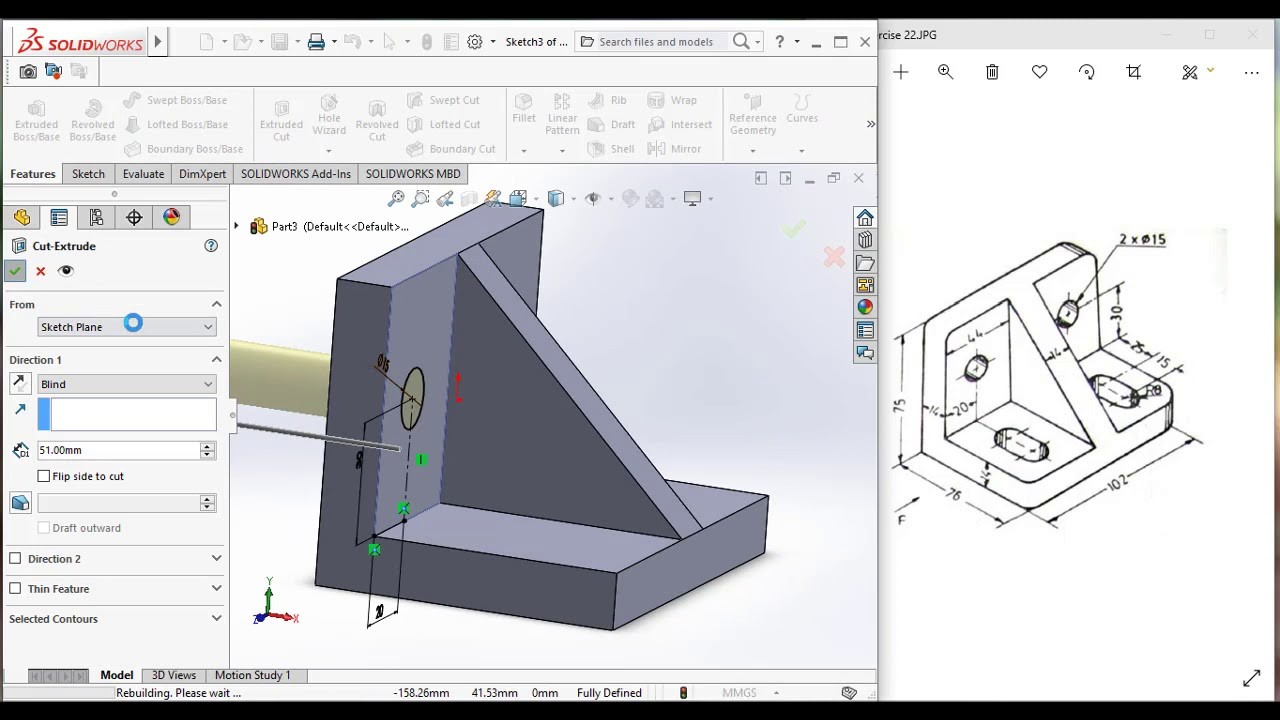Switch to the Sketch tab
The image size is (1280, 720).
pyautogui.click(x=88, y=174)
